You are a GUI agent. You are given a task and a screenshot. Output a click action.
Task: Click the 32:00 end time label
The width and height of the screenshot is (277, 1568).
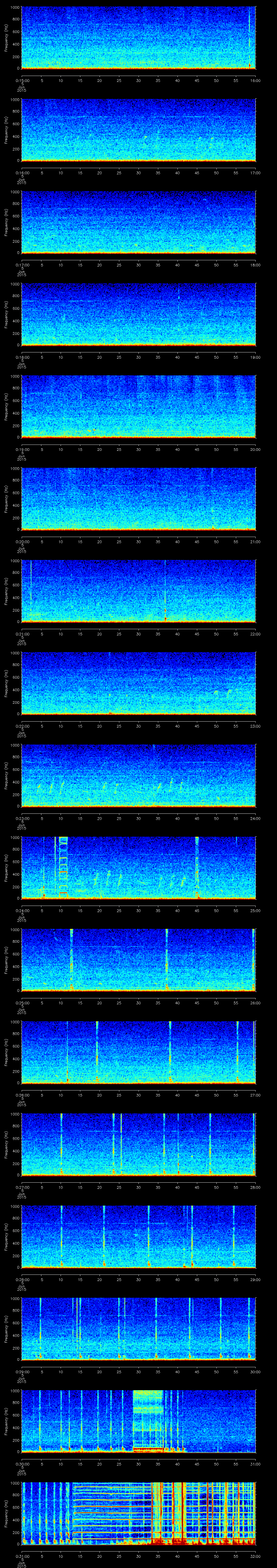click(255, 1556)
